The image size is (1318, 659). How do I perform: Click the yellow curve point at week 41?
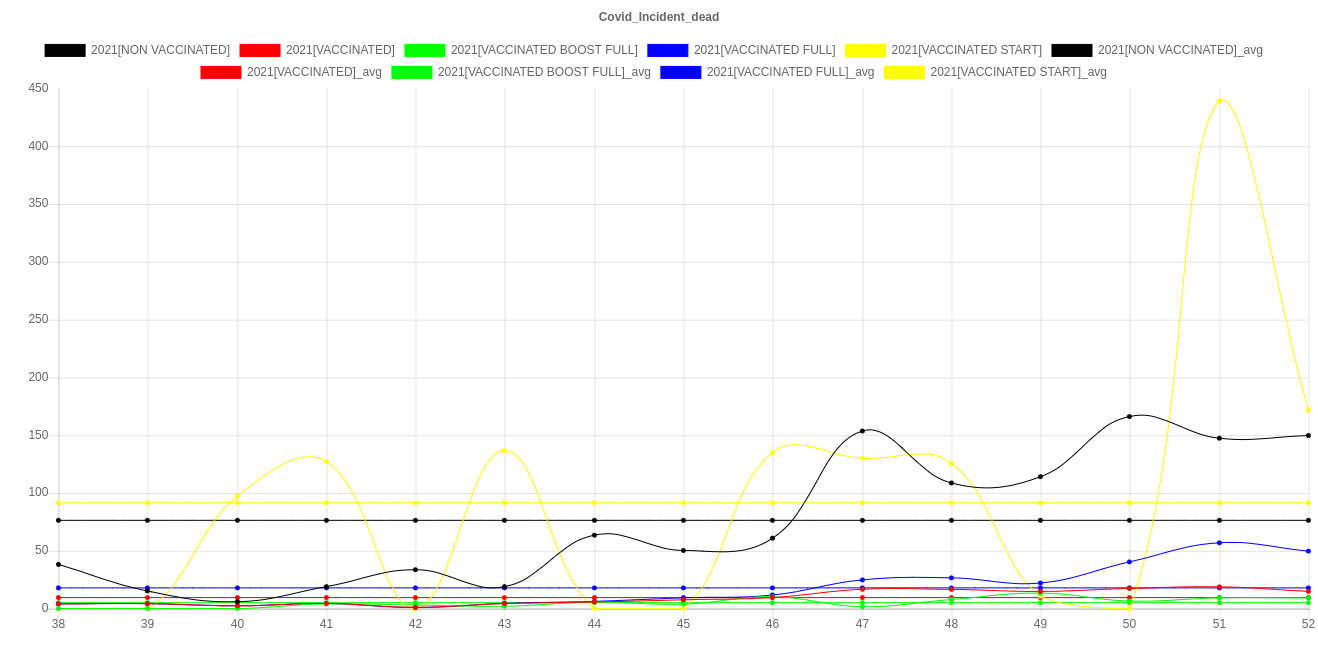pyautogui.click(x=326, y=461)
